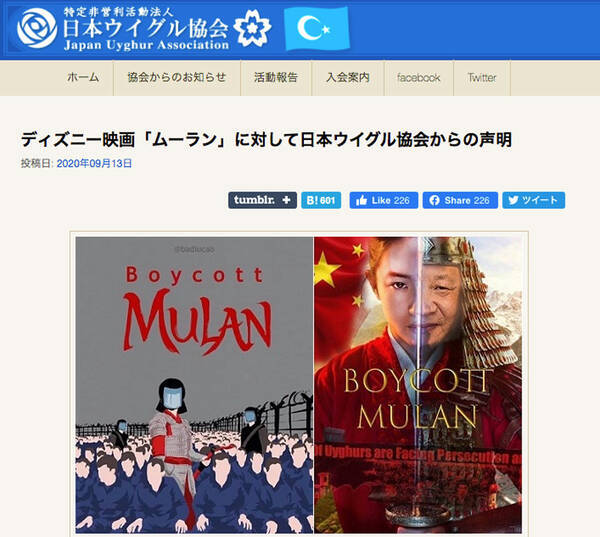Click the Twitter bird icon on ツイート button
This screenshot has width=600, height=537.
pos(513,200)
